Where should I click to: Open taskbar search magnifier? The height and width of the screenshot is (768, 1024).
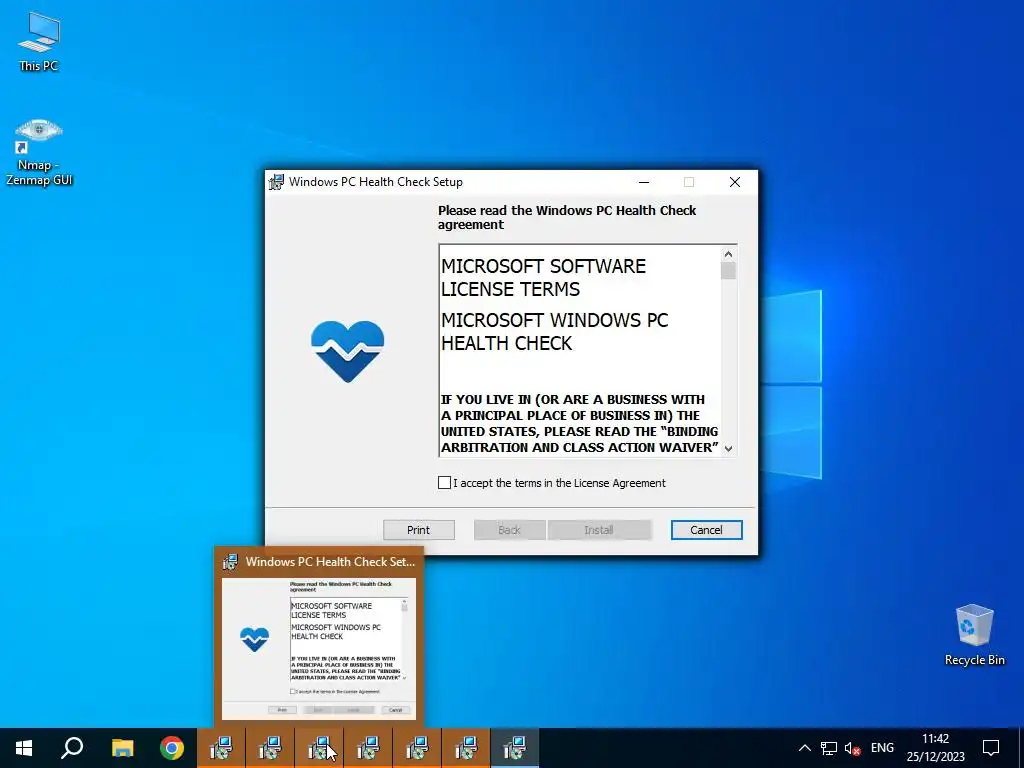pyautogui.click(x=72, y=748)
